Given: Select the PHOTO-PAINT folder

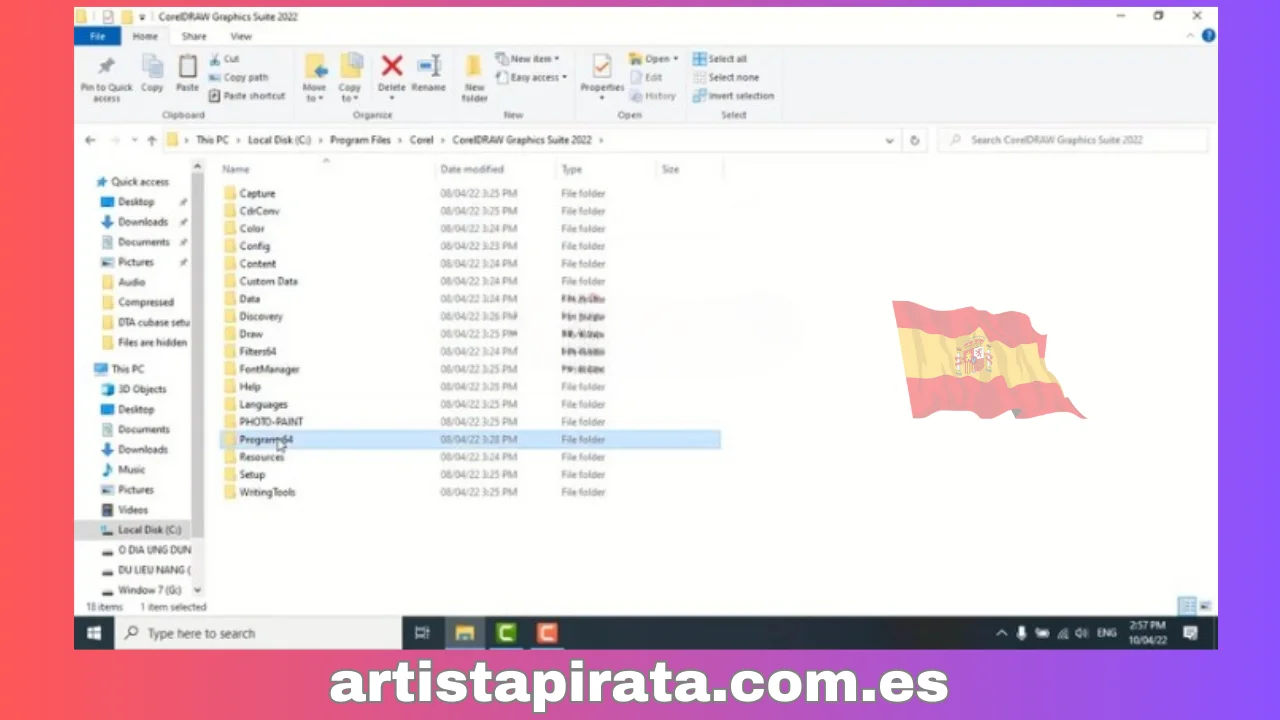Looking at the screenshot, I should (x=271, y=422).
